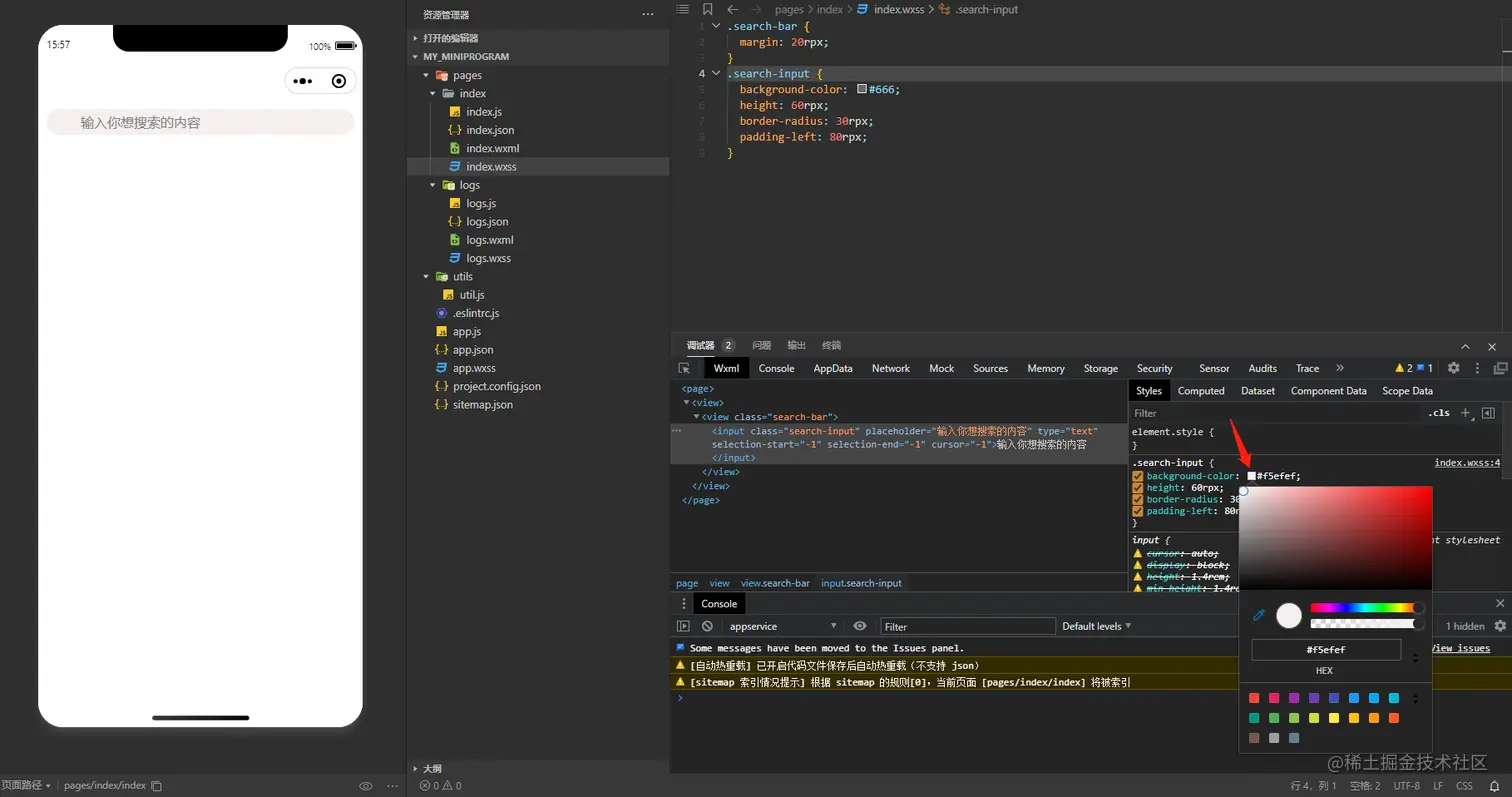The height and width of the screenshot is (797, 1512).
Task: Click the editor bookmark icon
Action: coord(708,9)
